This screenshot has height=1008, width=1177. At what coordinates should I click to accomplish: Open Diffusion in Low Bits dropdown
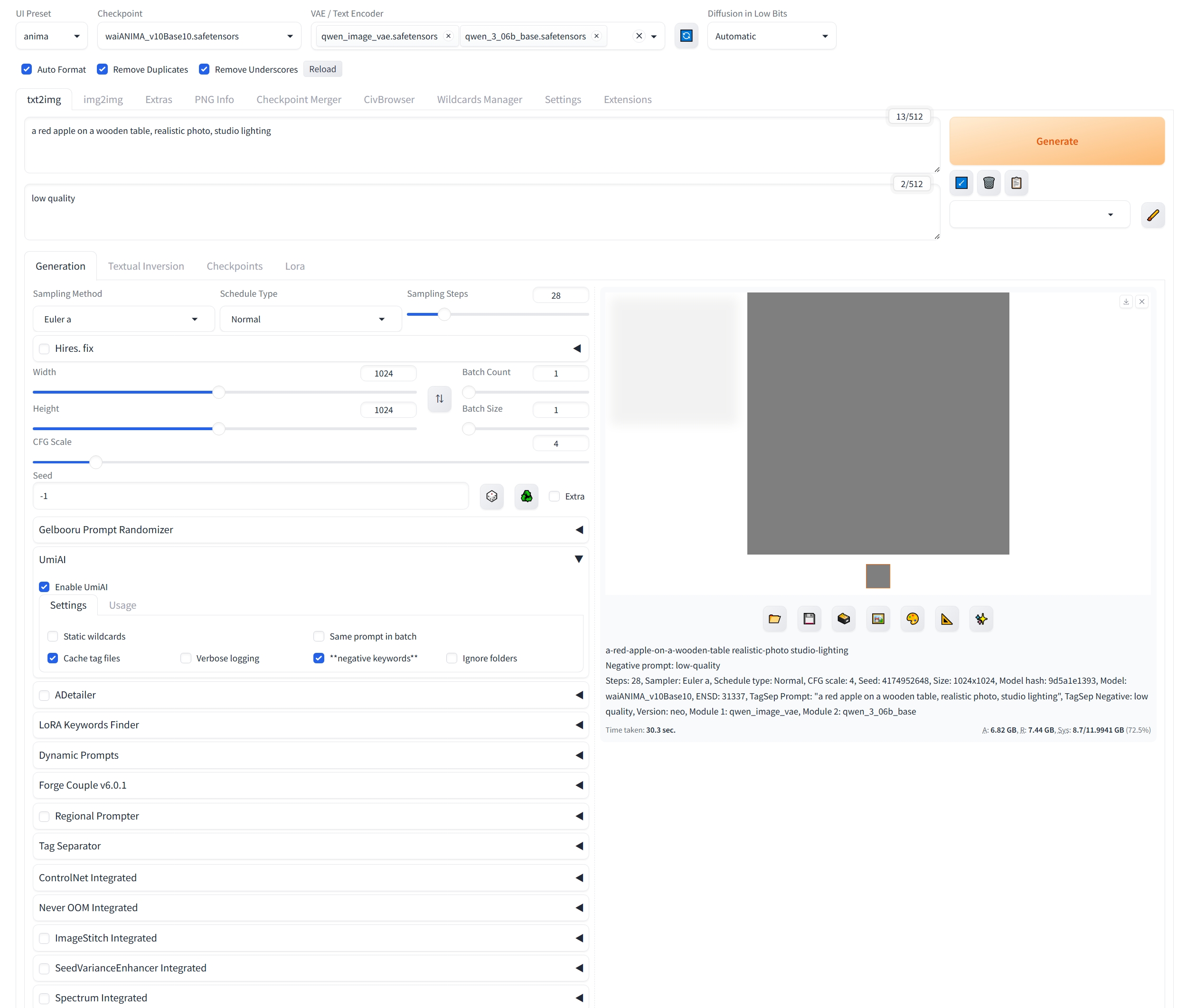point(772,37)
